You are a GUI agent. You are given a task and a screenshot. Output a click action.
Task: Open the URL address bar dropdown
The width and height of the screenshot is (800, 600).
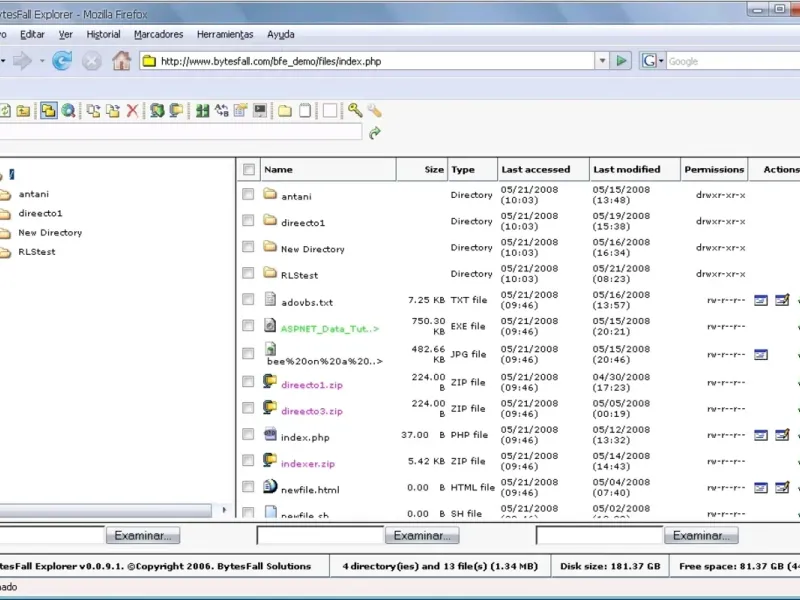click(x=602, y=61)
